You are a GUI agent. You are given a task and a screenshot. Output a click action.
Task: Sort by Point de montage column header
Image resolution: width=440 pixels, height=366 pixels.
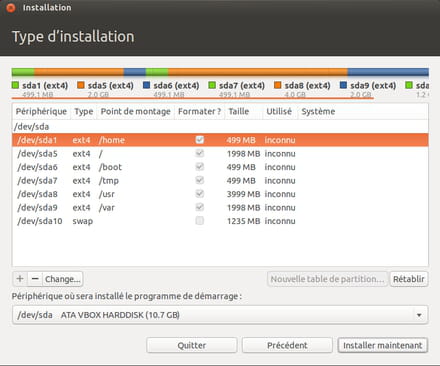[x=135, y=111]
